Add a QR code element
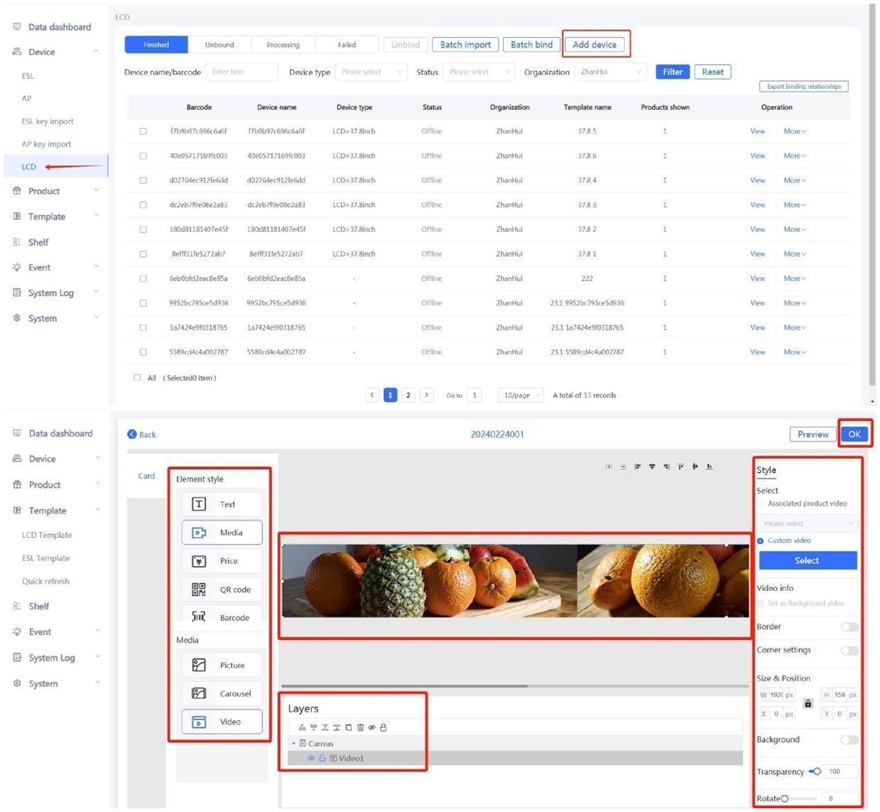 [221, 590]
